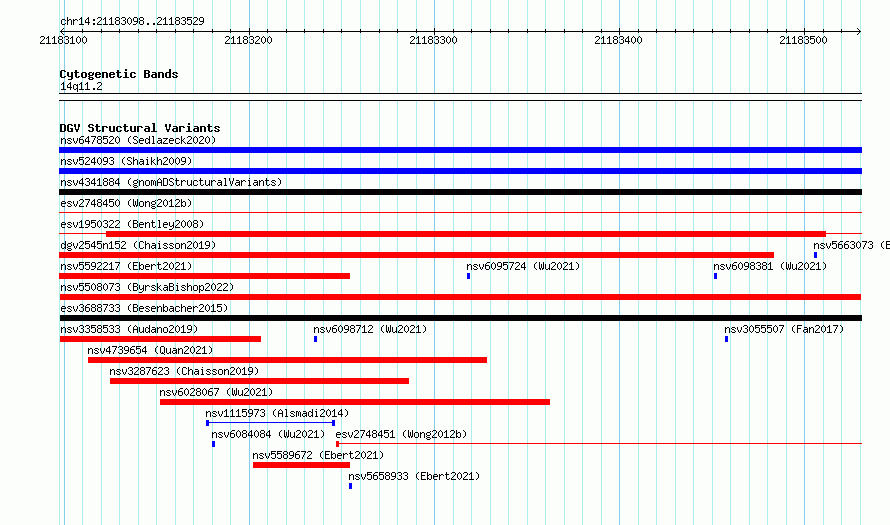Click nsv6028067 (Wu2021) label
The image size is (890, 525).
click(216, 392)
